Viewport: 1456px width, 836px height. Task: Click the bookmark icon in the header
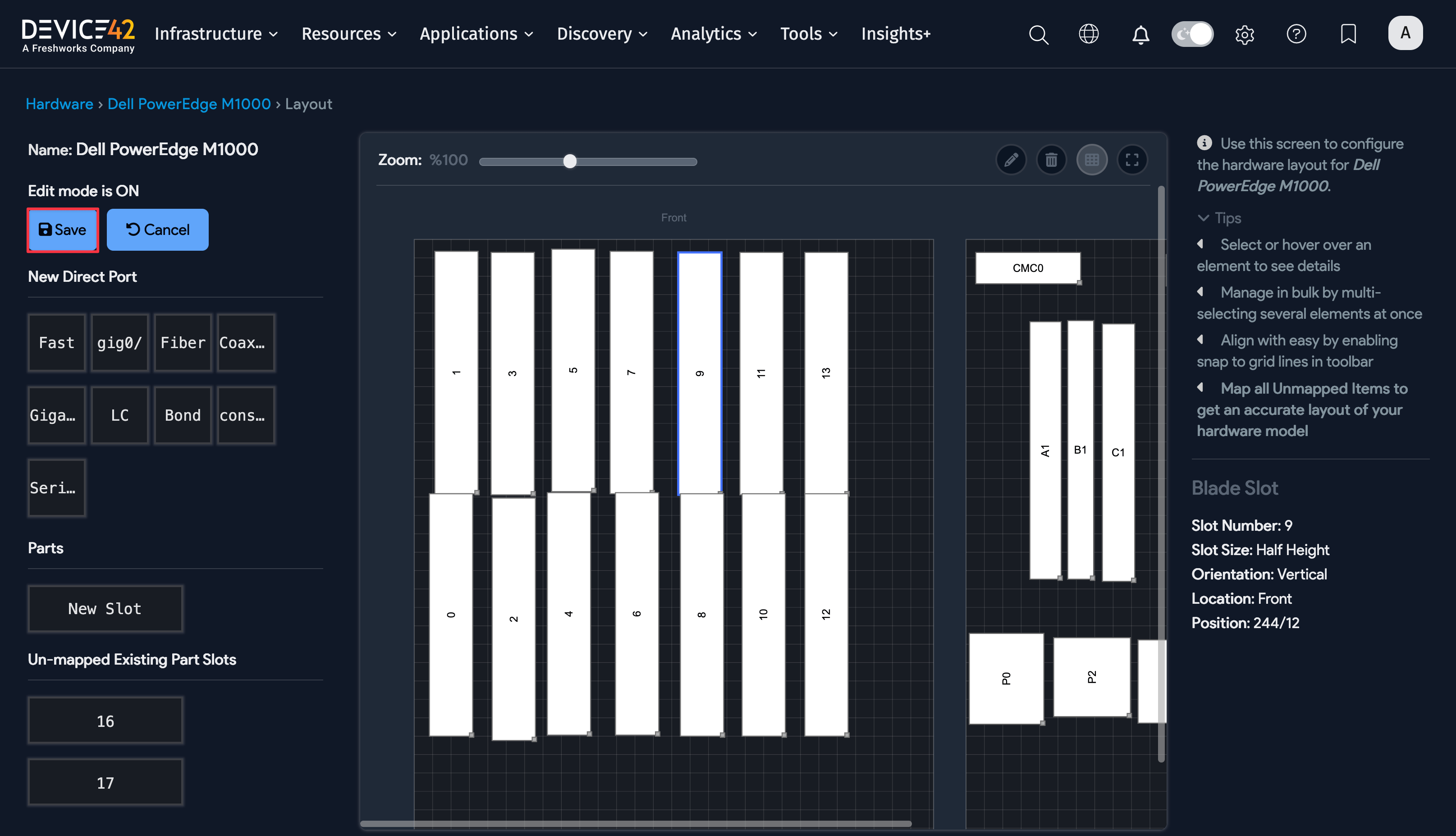1347,34
